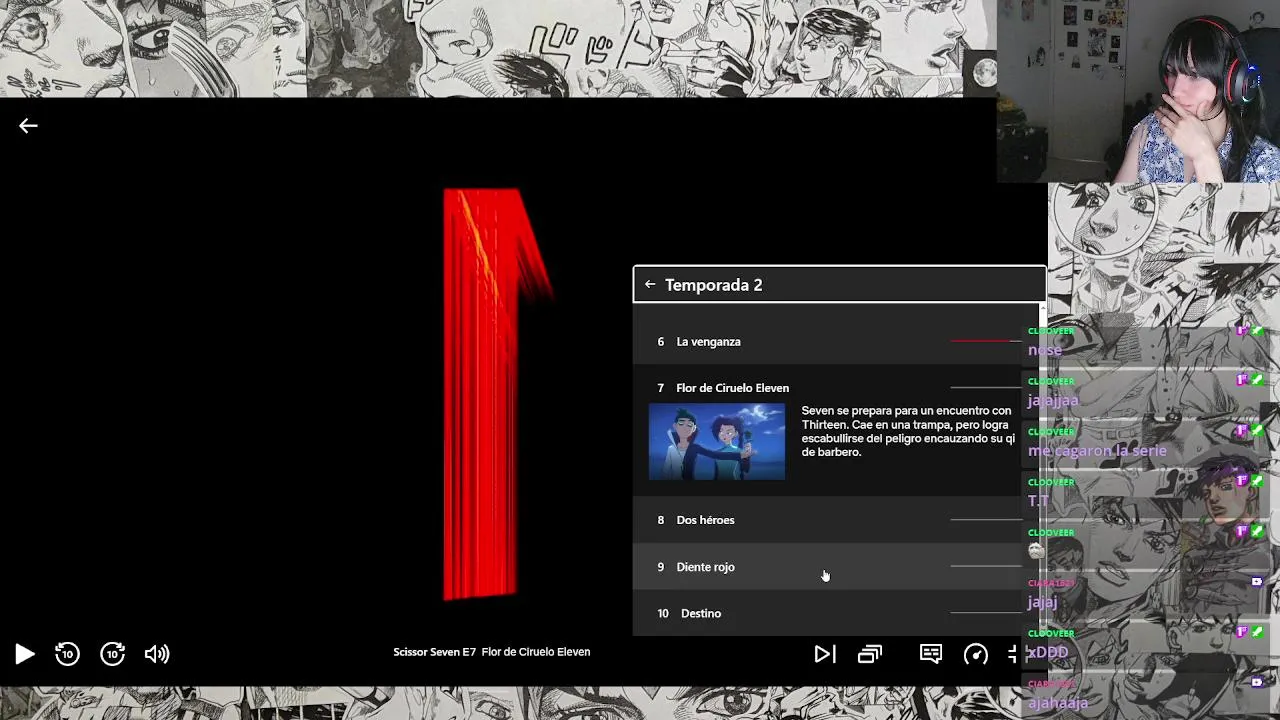This screenshot has height=720, width=1280.
Task: Go back with the top-left arrow
Action: pyautogui.click(x=28, y=125)
